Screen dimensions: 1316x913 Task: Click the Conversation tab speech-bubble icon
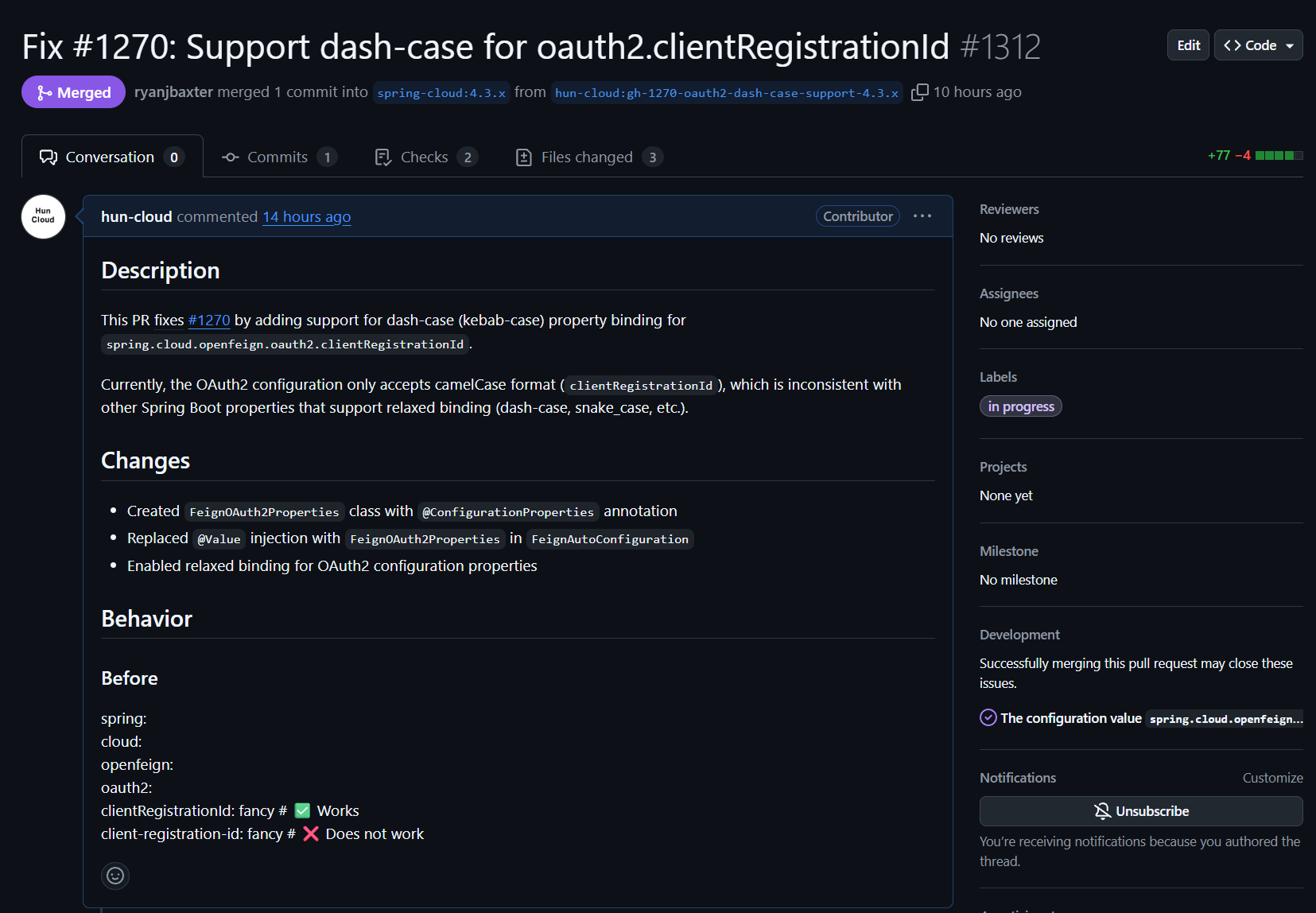[49, 157]
